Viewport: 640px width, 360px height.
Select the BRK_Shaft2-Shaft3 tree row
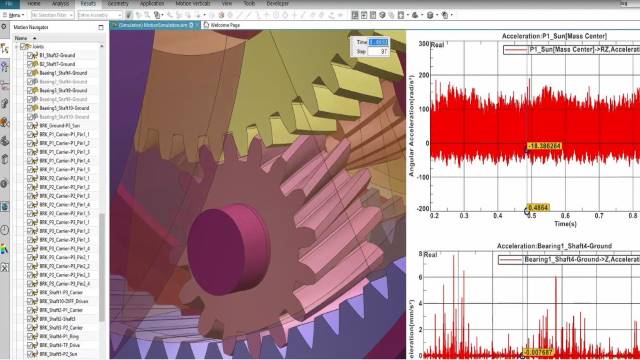click(57, 319)
